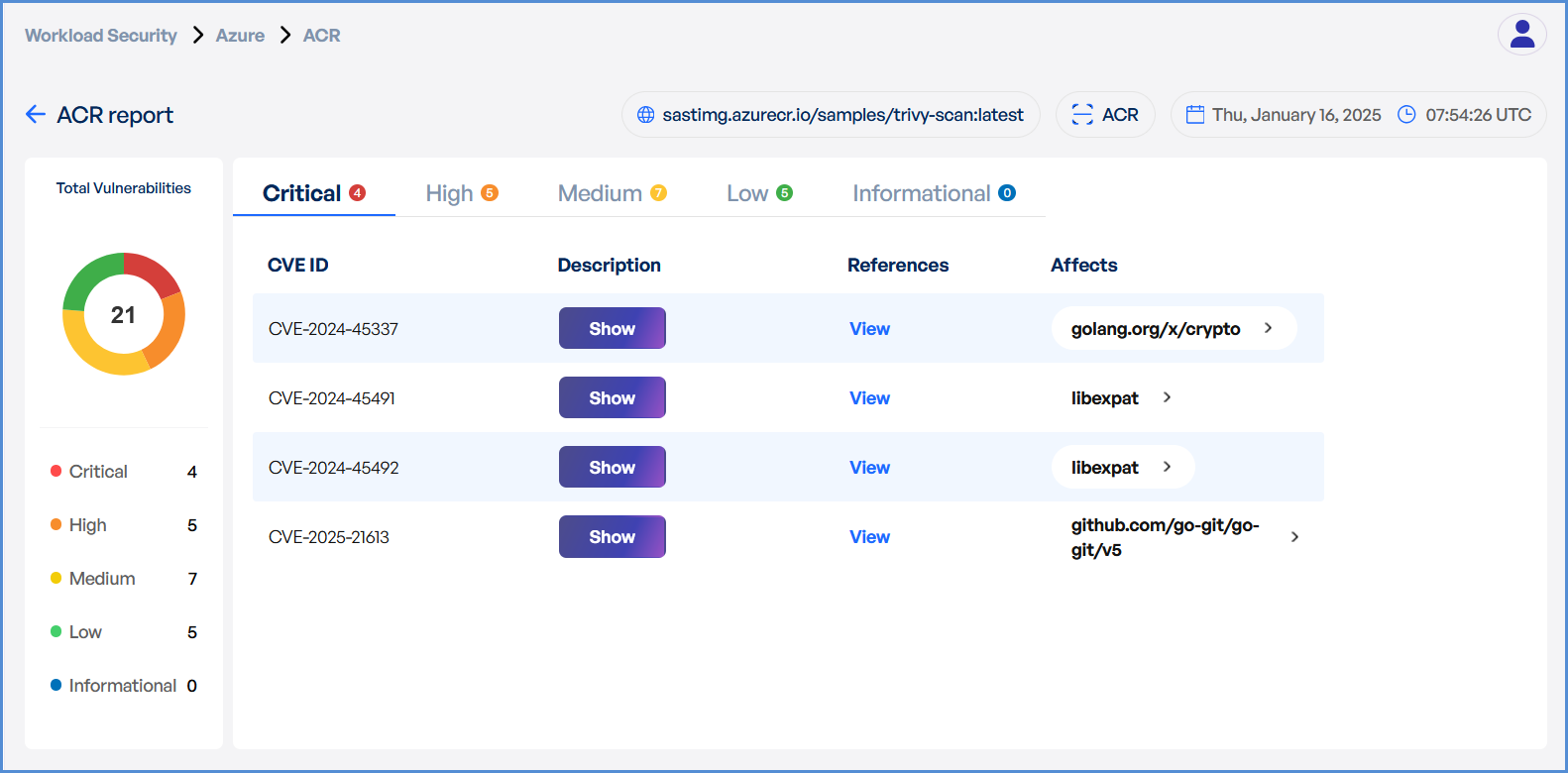
Task: Click the calendar icon by the date
Action: pos(1195,115)
